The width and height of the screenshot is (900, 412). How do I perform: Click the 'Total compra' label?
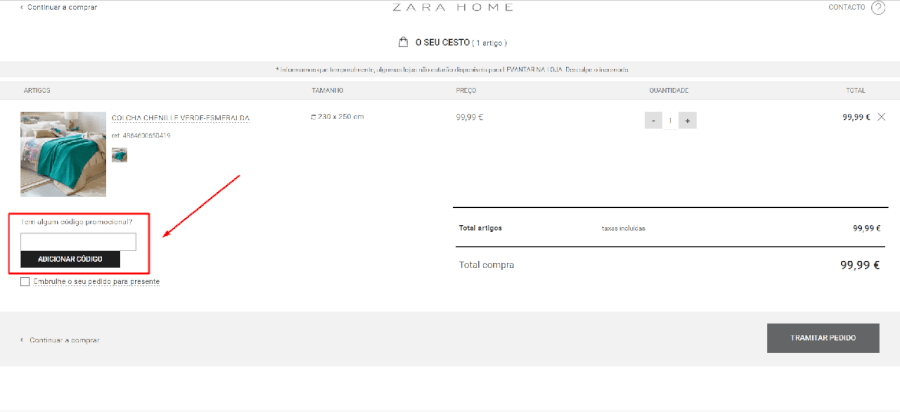[x=487, y=265]
